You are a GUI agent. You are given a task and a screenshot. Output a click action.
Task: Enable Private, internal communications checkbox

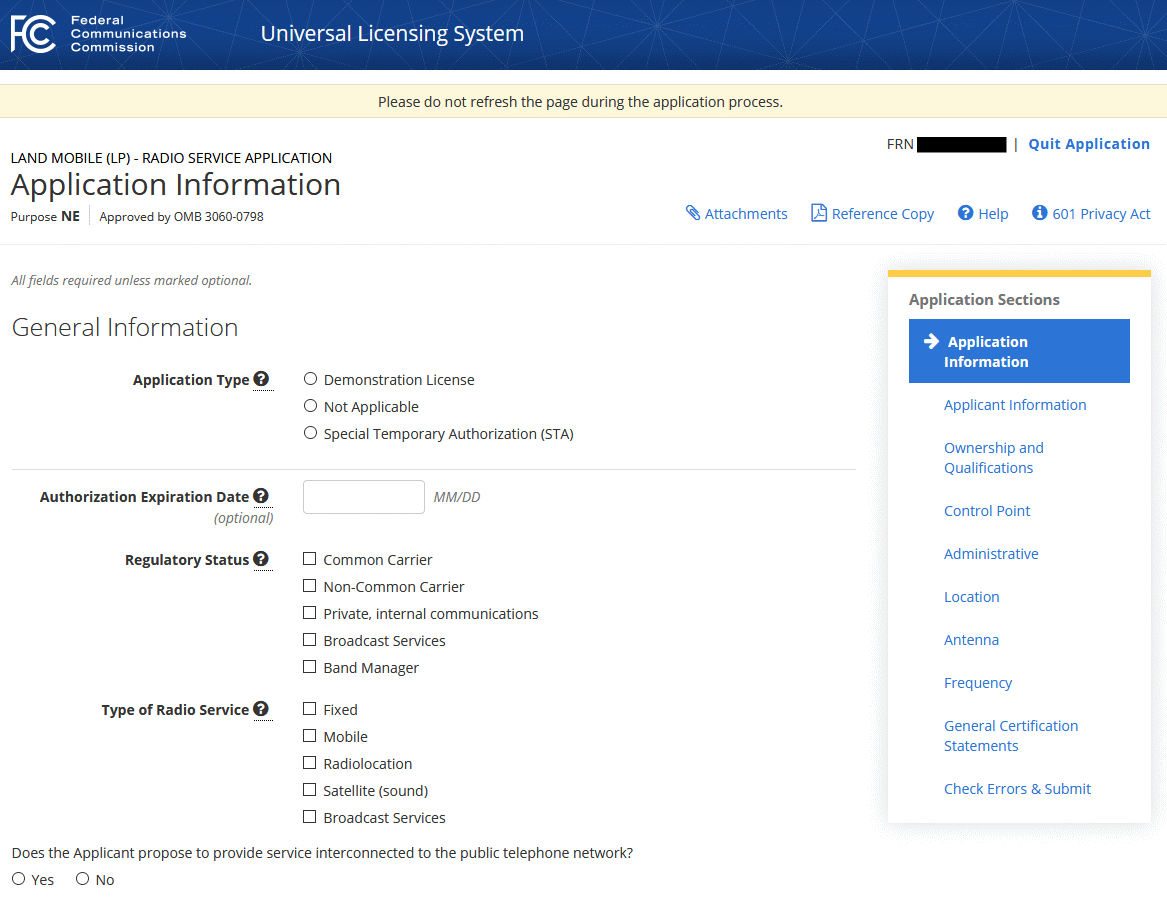[x=310, y=613]
